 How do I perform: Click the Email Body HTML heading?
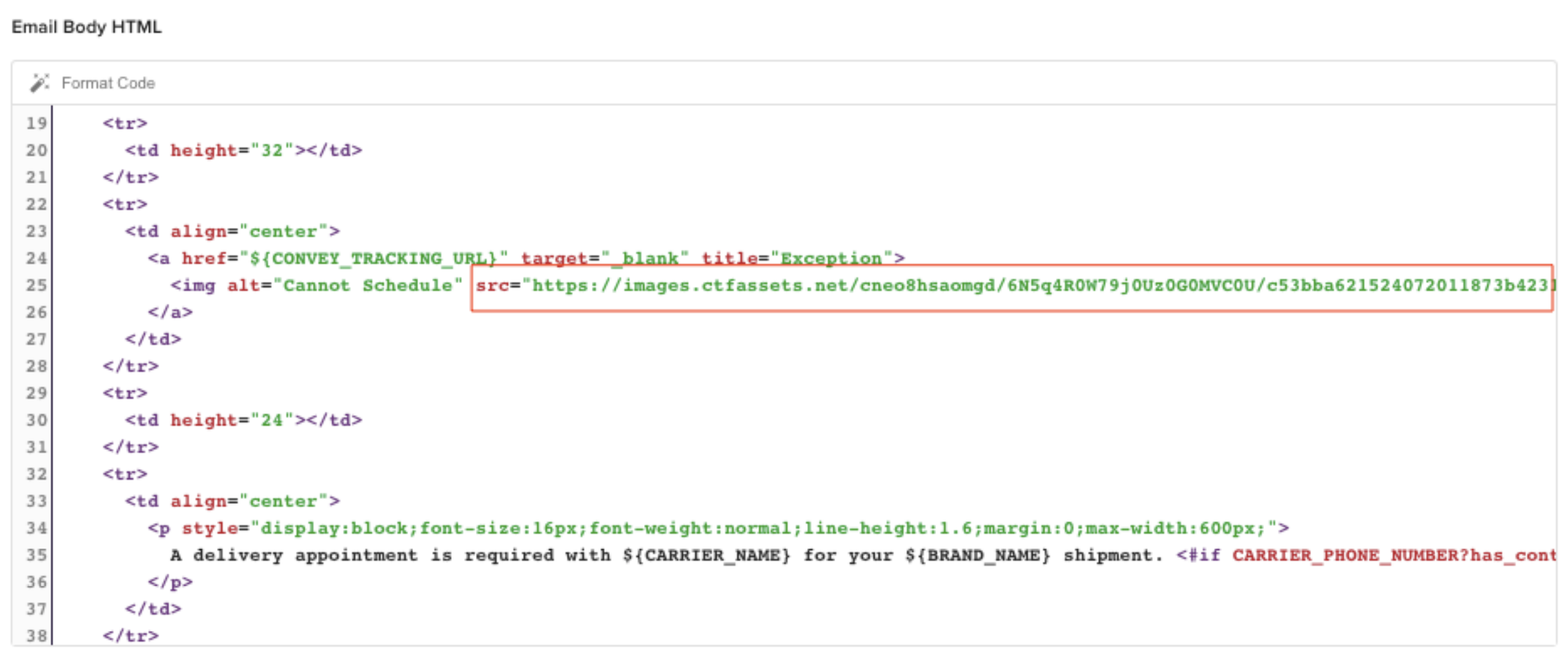point(86,27)
